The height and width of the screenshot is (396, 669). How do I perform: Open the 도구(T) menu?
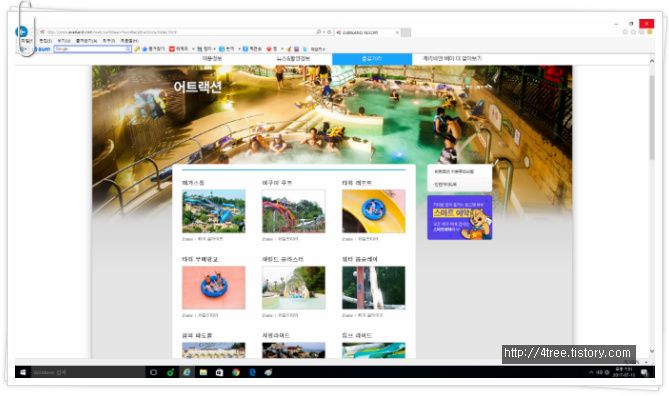[109, 41]
